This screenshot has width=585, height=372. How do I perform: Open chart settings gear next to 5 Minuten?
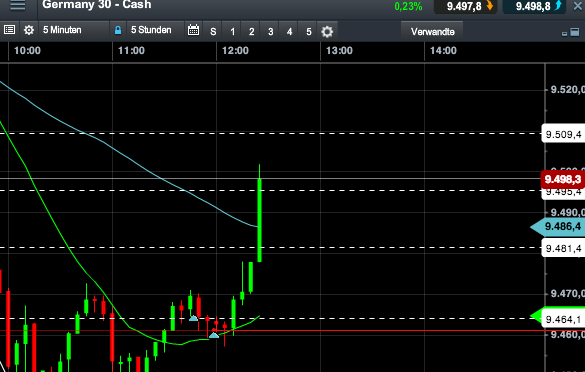tap(29, 30)
